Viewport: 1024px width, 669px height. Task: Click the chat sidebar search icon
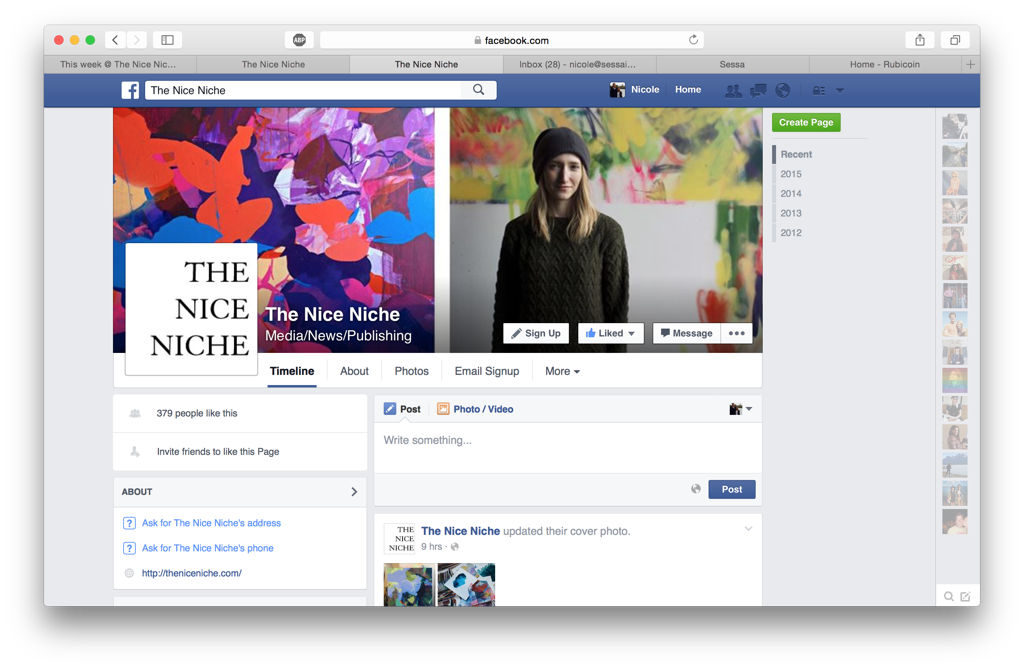click(948, 596)
